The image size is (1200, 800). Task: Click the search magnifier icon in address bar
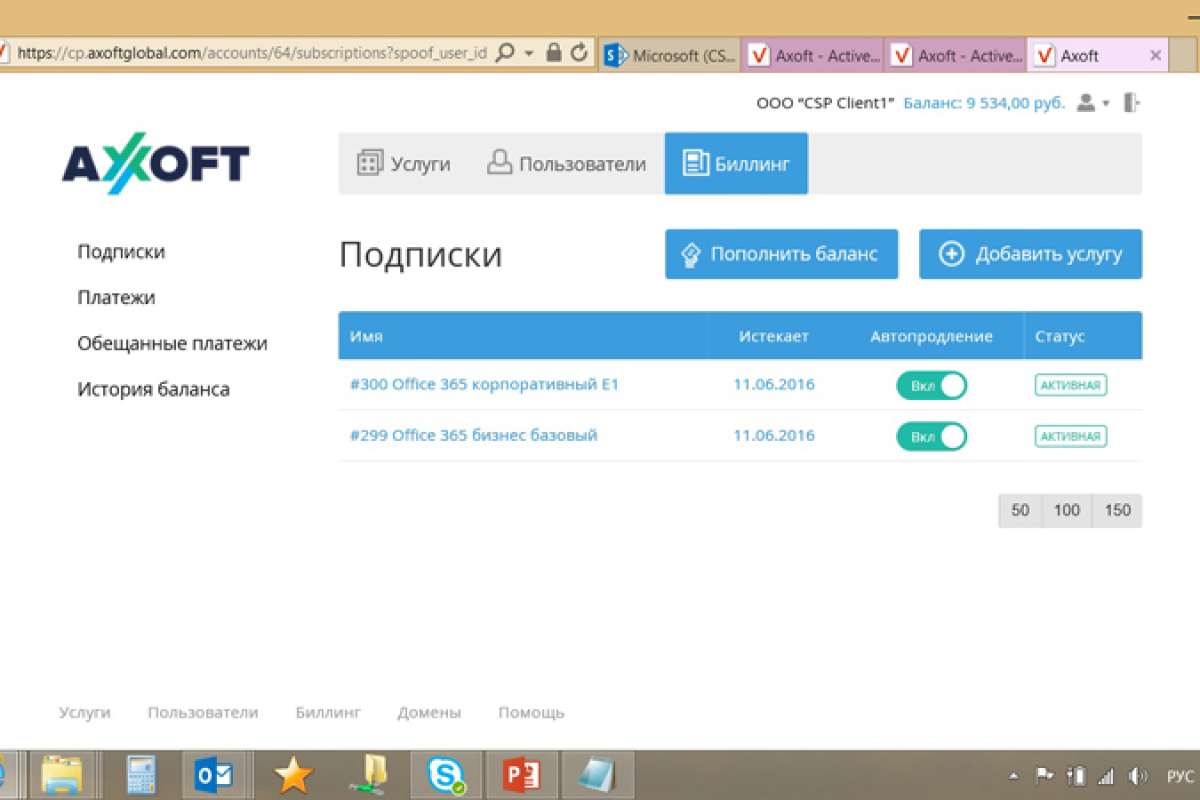click(506, 53)
